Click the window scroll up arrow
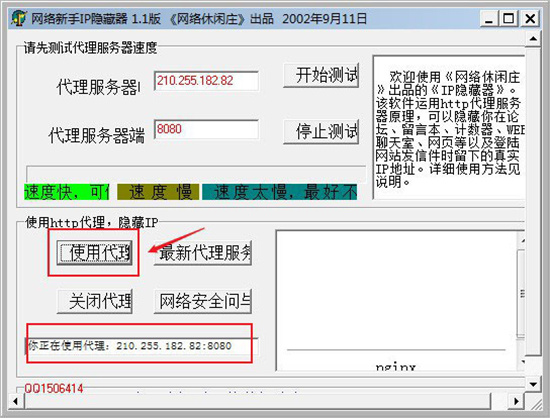The width and height of the screenshot is (550, 418). (x=533, y=38)
